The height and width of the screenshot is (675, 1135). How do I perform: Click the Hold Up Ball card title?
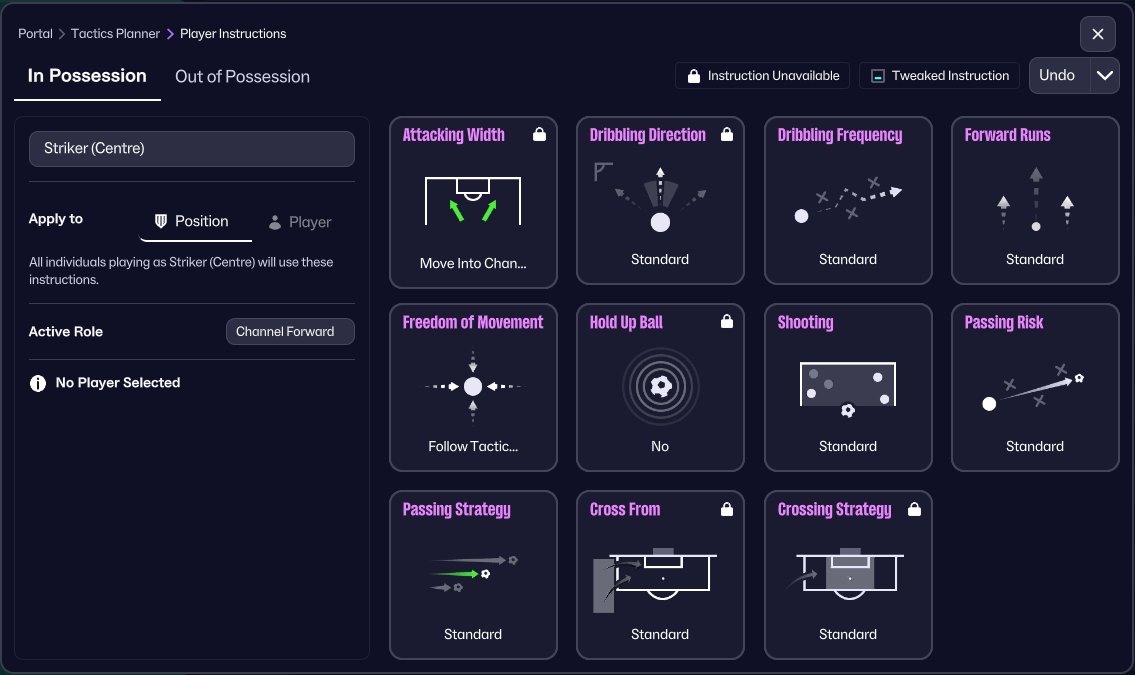pyautogui.click(x=626, y=323)
